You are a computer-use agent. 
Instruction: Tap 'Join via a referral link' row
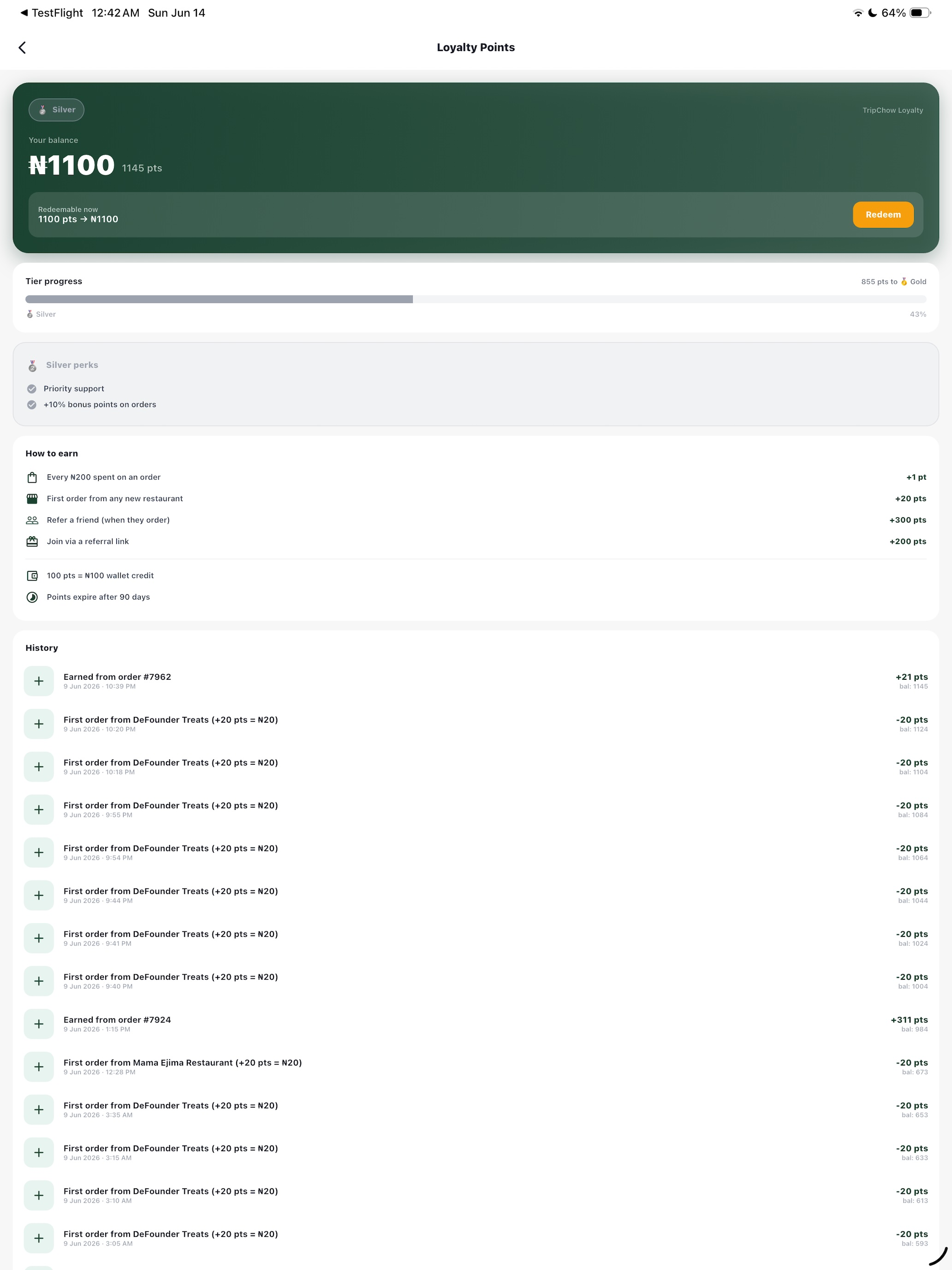coord(476,541)
